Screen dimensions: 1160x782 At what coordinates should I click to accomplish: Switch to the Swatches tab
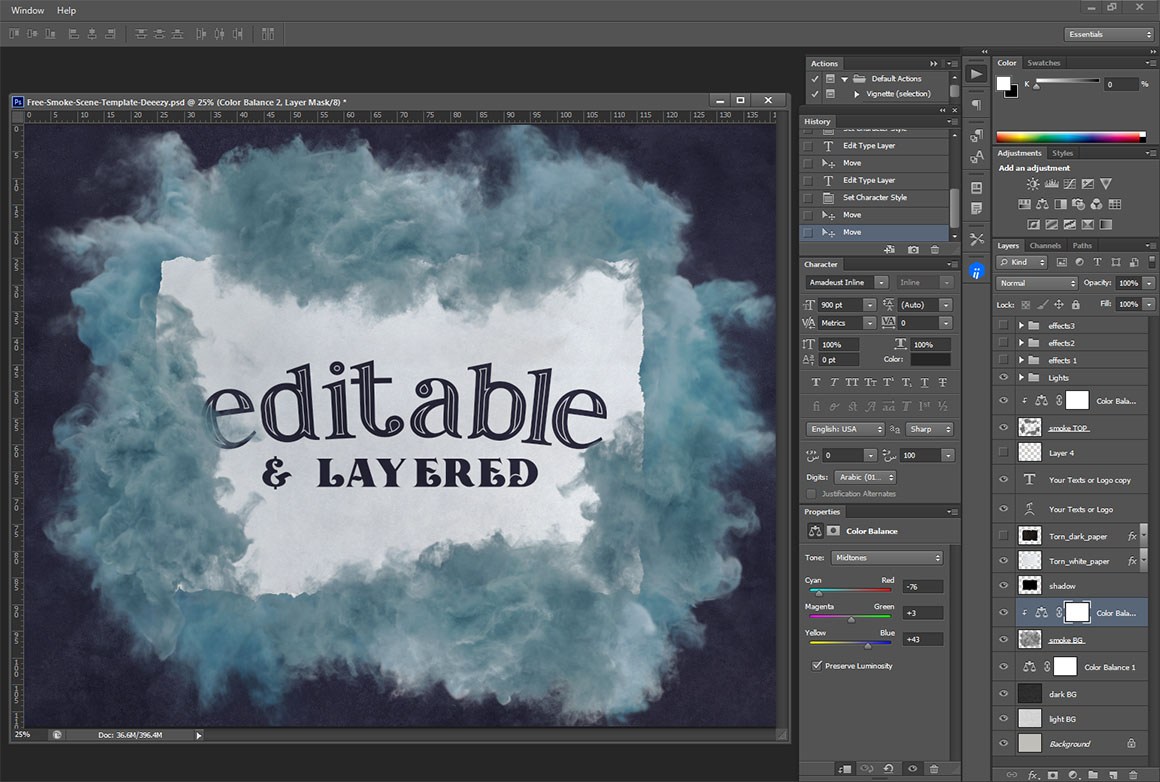[x=1044, y=63]
